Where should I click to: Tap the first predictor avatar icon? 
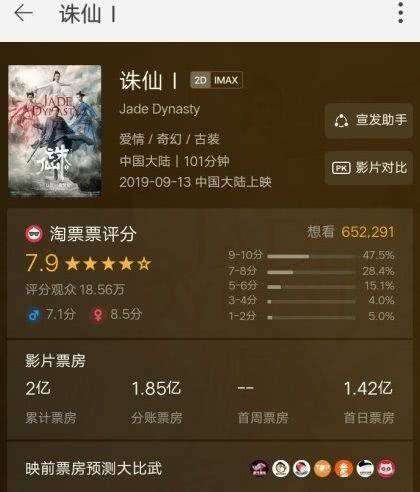click(x=259, y=468)
